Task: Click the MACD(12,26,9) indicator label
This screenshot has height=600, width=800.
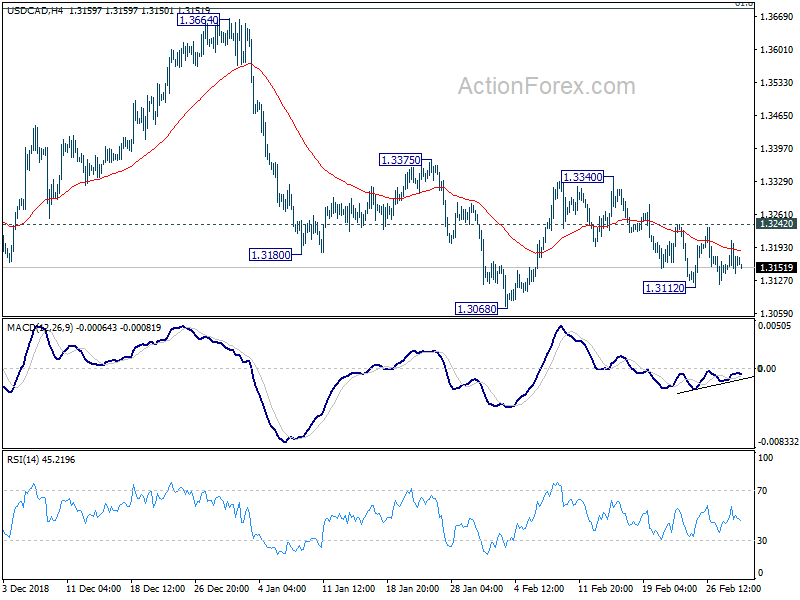Action: tap(40, 328)
